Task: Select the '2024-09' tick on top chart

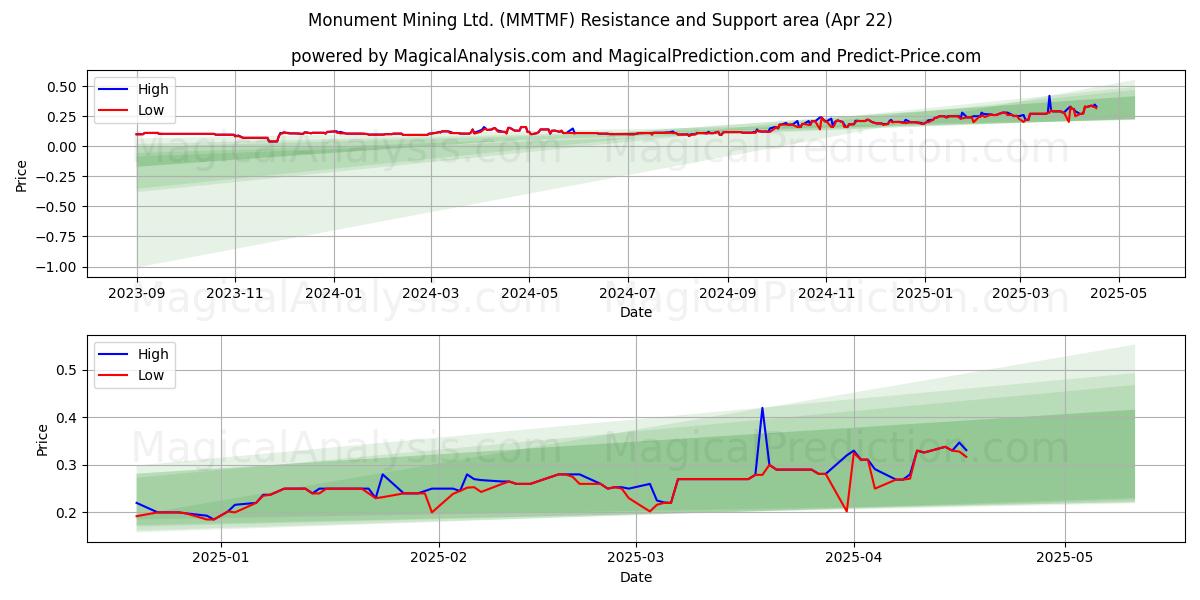Action: point(727,293)
